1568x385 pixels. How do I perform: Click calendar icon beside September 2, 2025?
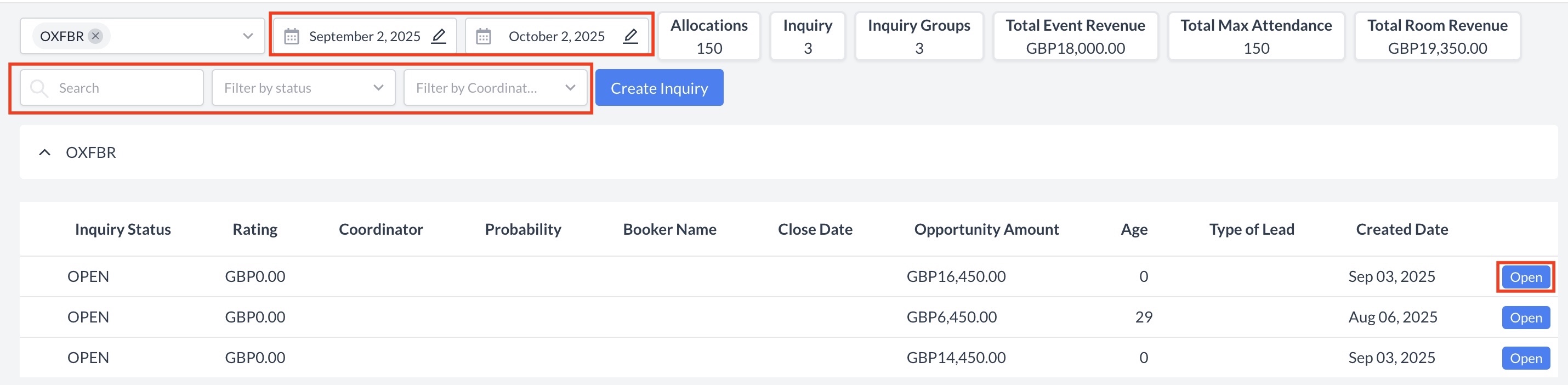(x=292, y=37)
